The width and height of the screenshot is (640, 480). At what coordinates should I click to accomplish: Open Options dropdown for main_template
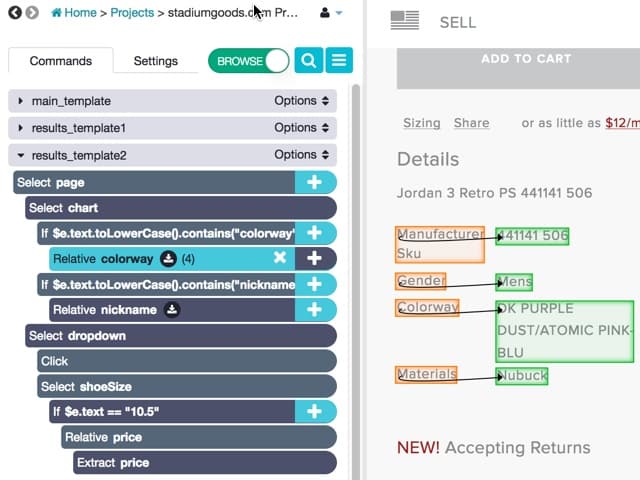[x=302, y=100]
